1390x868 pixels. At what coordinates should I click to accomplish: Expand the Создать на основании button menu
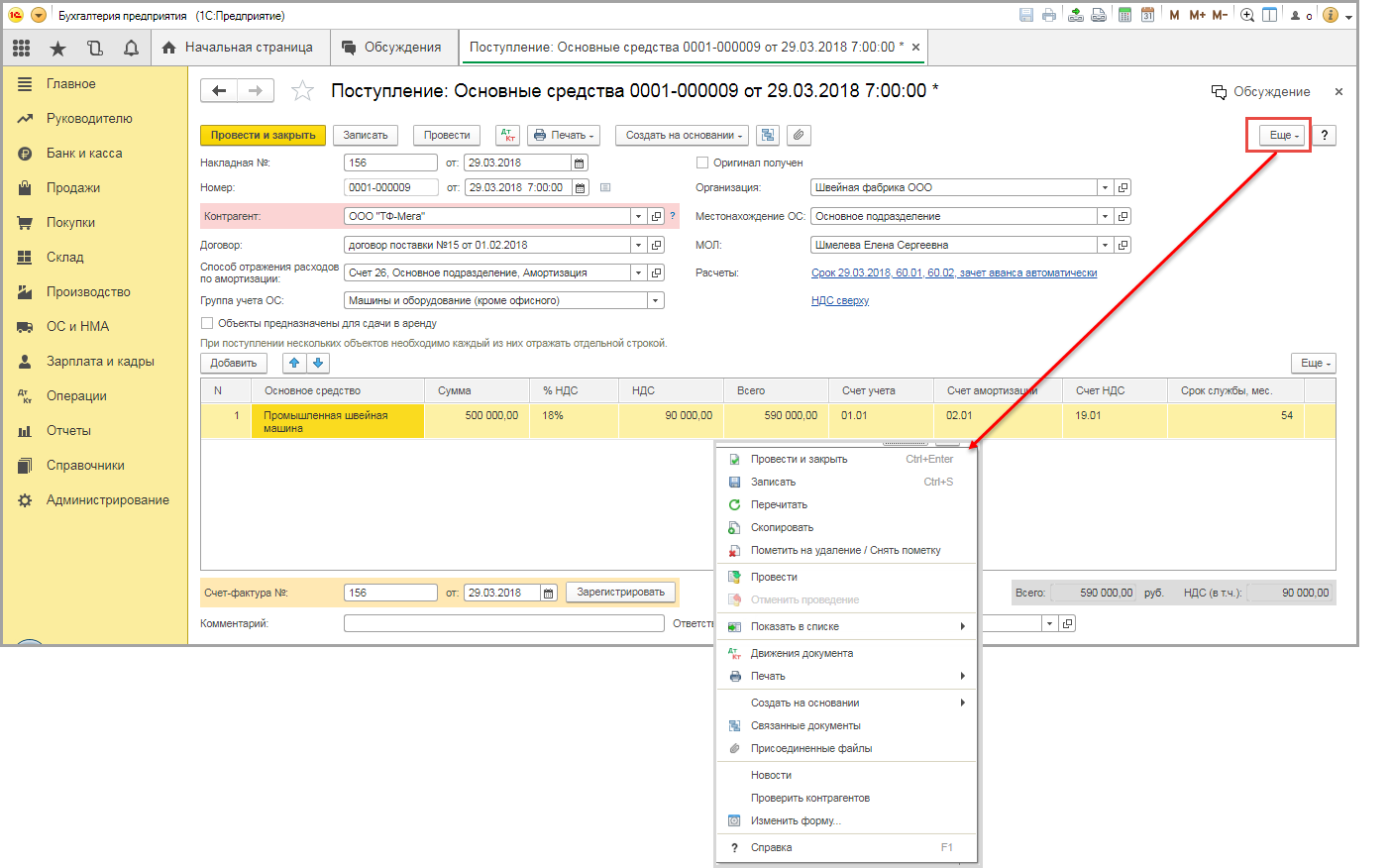click(684, 135)
